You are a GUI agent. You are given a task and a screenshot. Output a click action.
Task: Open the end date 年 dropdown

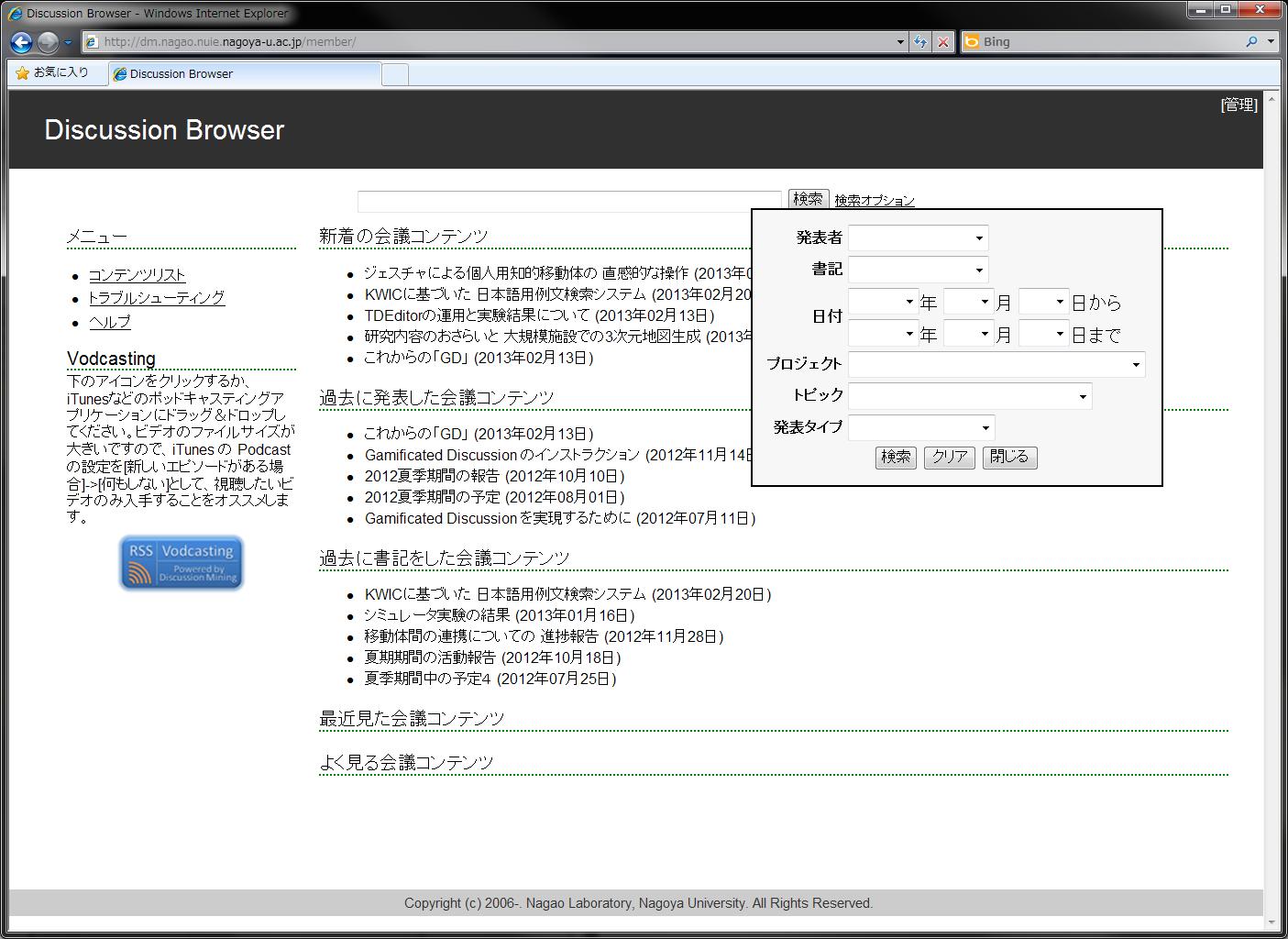coord(883,334)
